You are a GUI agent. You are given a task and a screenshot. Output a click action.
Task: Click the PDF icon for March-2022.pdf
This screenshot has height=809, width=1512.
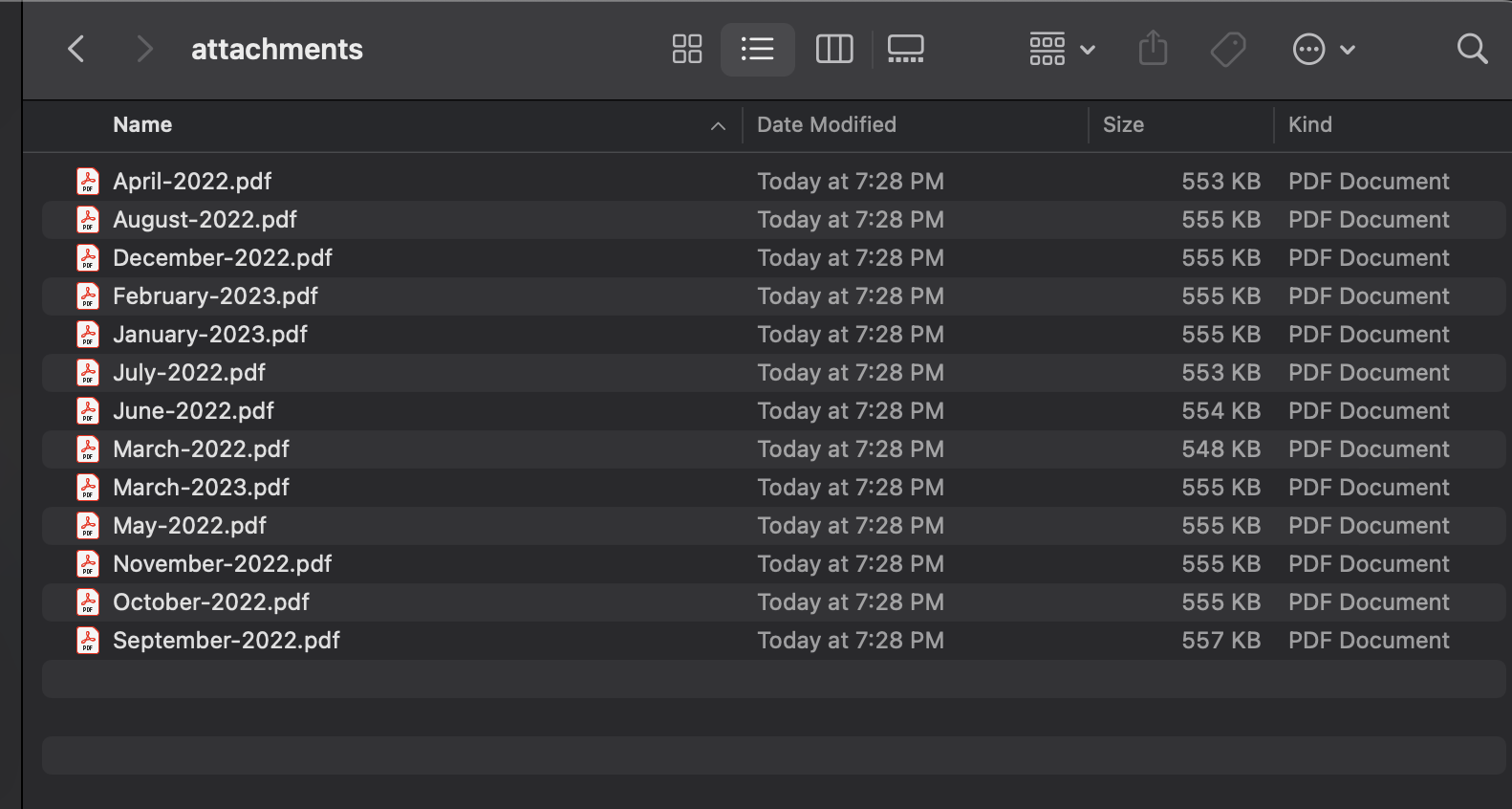click(x=88, y=448)
